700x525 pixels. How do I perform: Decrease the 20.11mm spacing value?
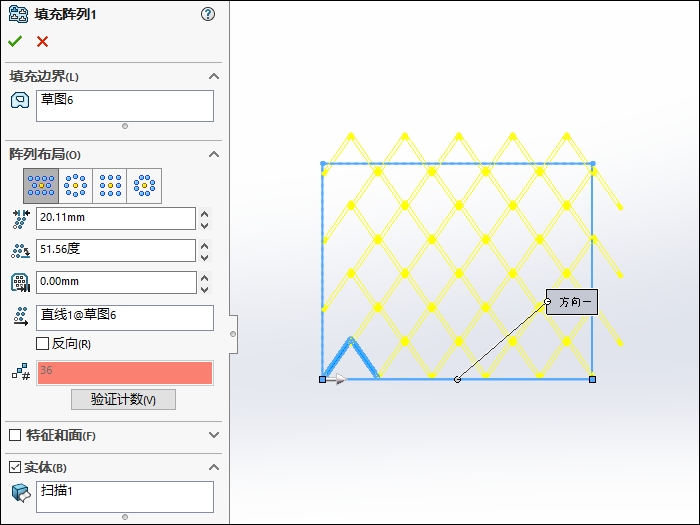[x=204, y=225]
